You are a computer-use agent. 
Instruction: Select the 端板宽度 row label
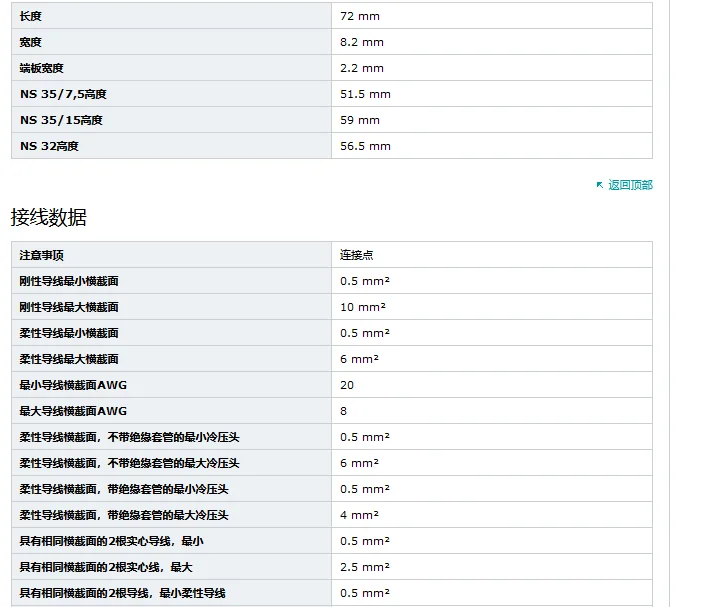click(41, 68)
